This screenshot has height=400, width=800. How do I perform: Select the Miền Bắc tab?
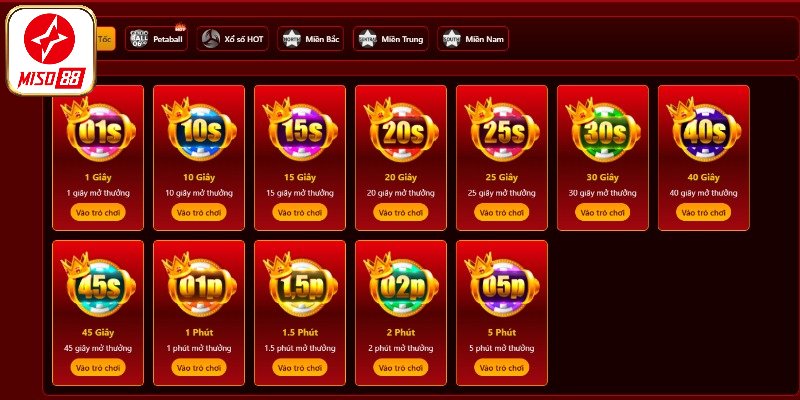point(311,39)
